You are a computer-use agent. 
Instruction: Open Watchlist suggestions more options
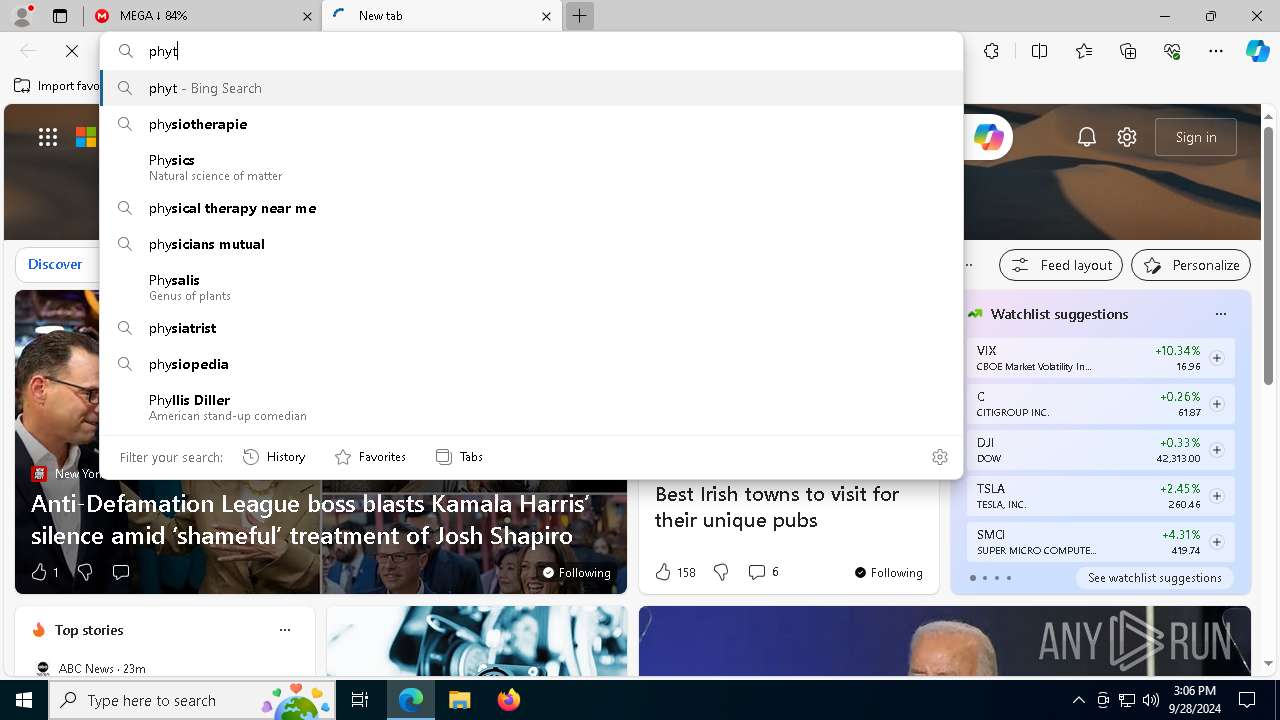[1220, 314]
